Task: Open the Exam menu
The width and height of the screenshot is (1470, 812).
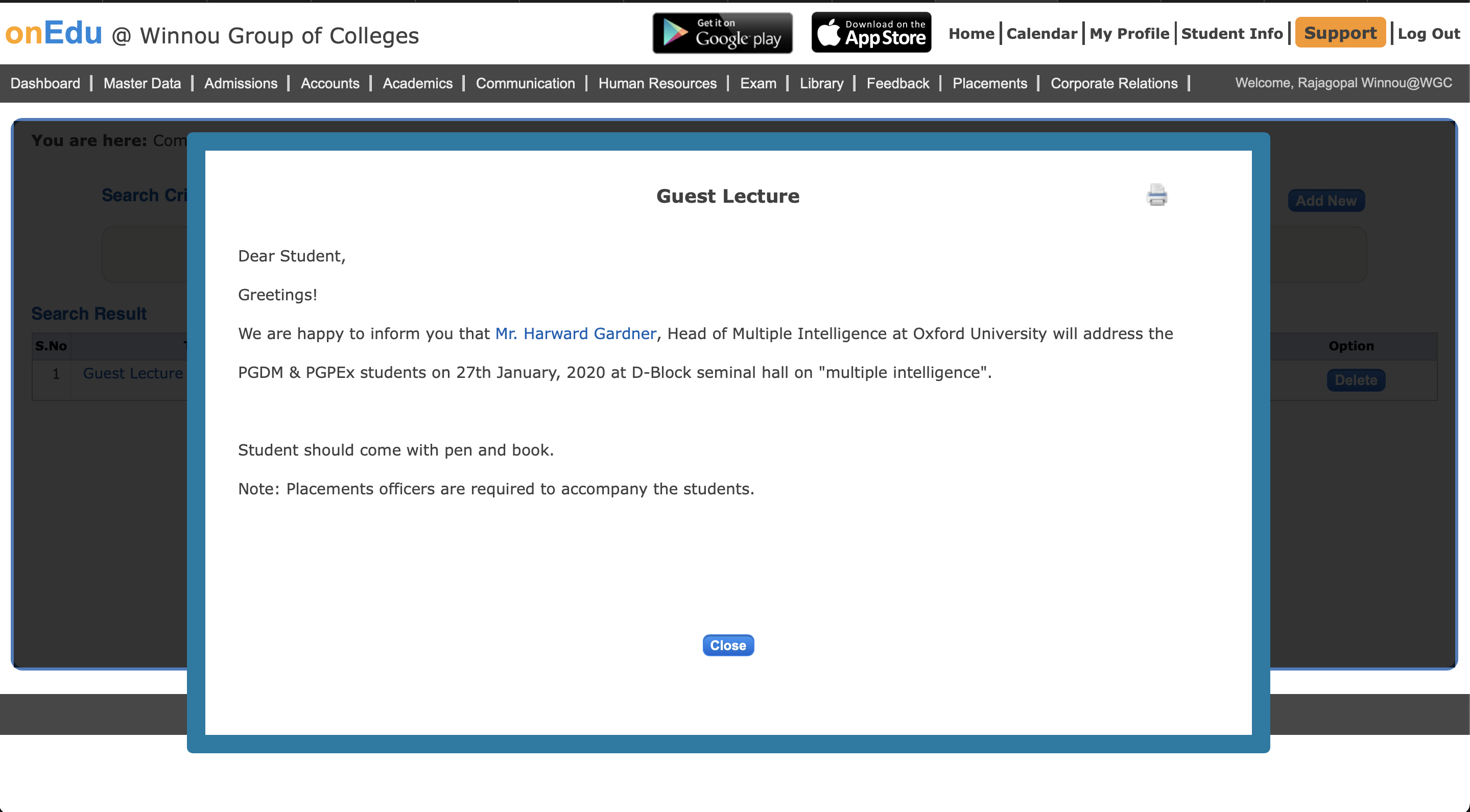Action: pos(758,83)
